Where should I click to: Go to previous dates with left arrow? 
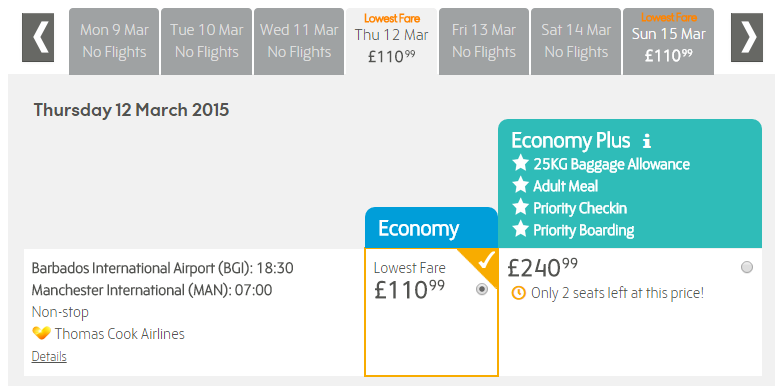(x=38, y=38)
